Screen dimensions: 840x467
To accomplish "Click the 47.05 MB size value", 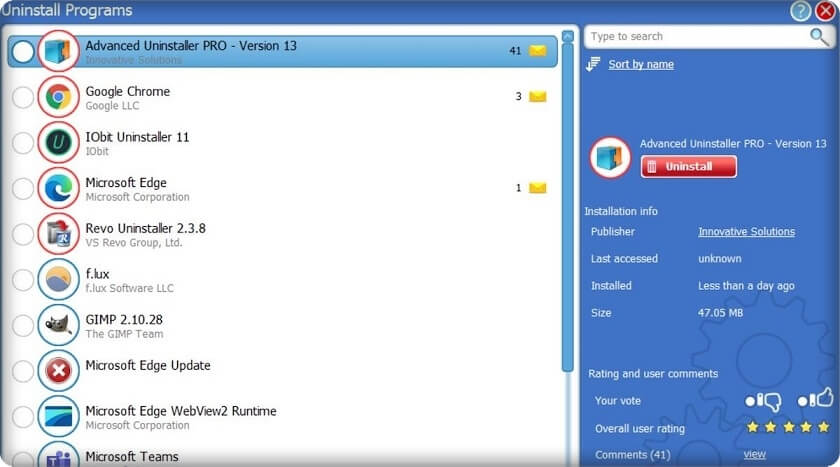I will pos(720,313).
